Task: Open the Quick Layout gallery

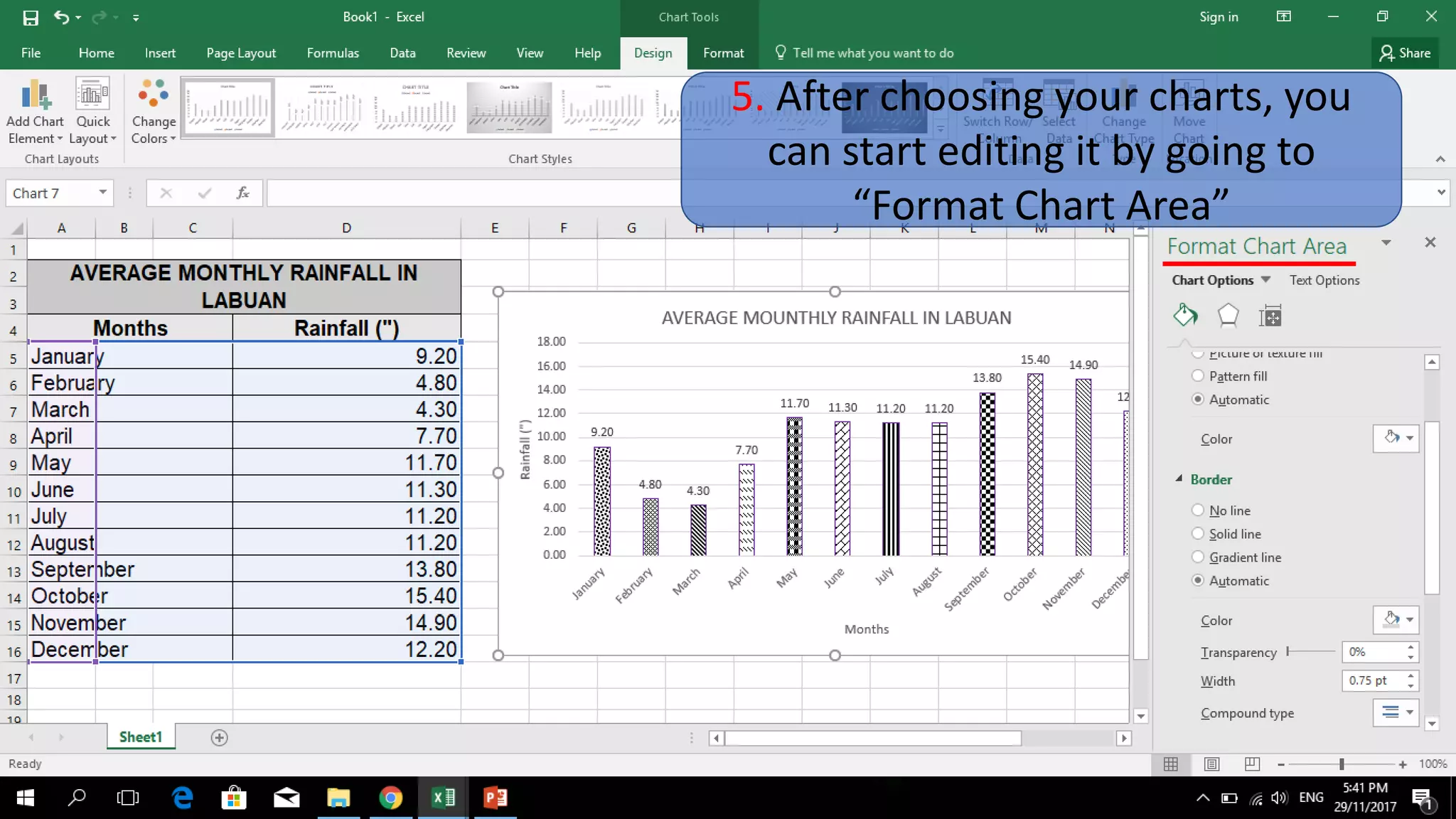Action: click(93, 111)
